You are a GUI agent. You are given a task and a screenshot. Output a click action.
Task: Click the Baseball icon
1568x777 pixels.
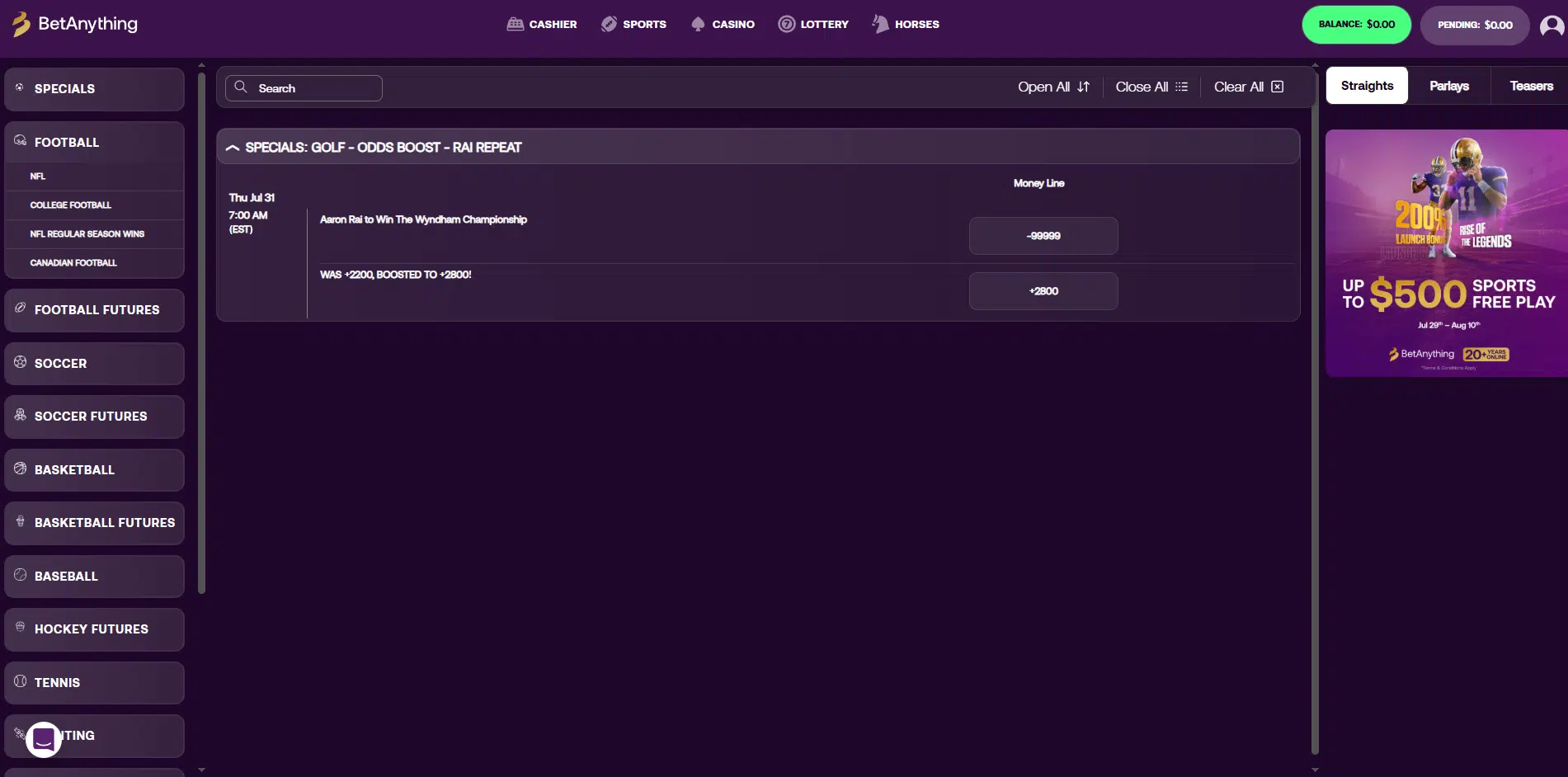coord(20,574)
